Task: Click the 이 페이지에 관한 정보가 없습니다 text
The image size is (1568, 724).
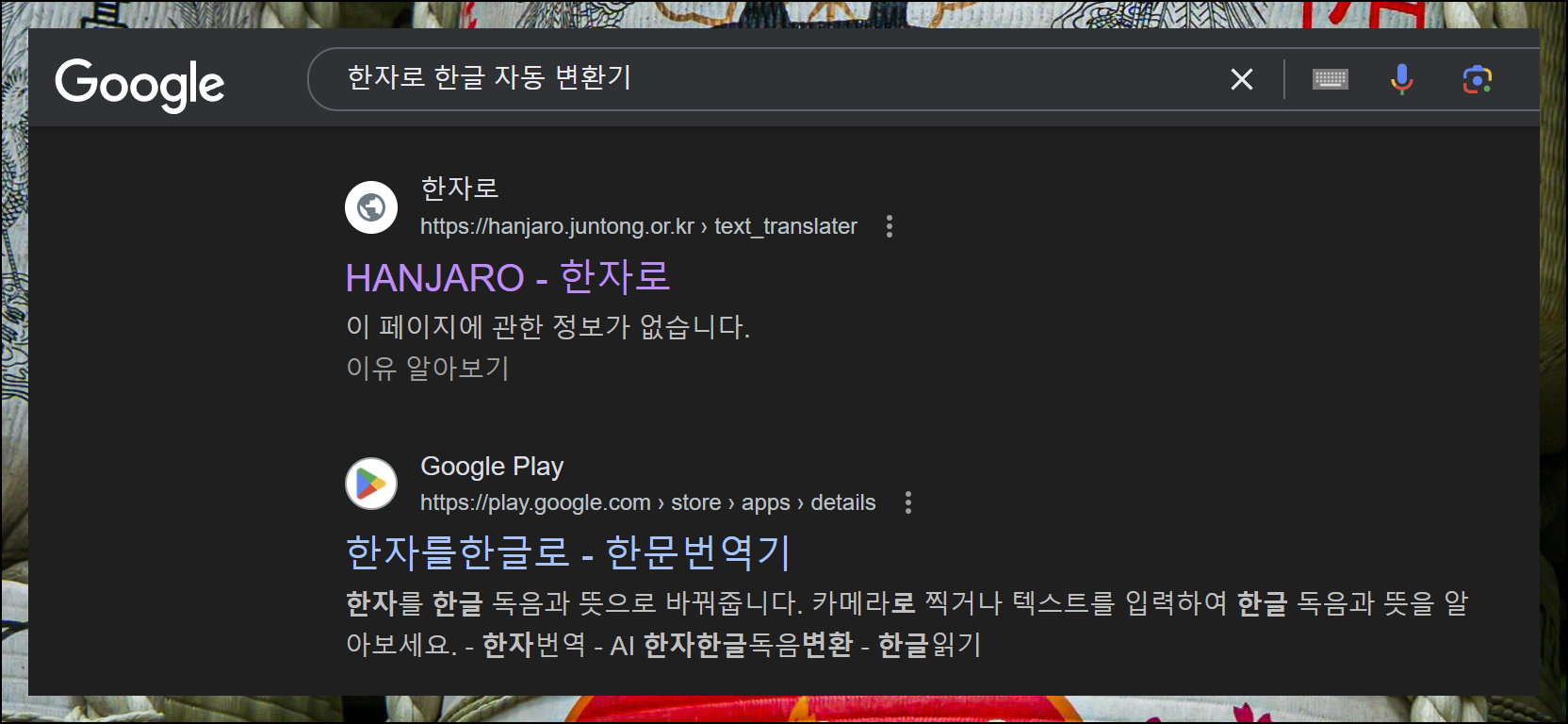Action: [x=548, y=326]
